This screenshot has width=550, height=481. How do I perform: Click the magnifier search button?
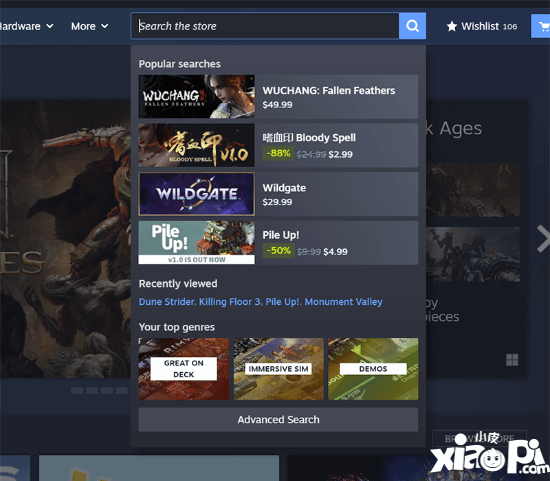[412, 26]
